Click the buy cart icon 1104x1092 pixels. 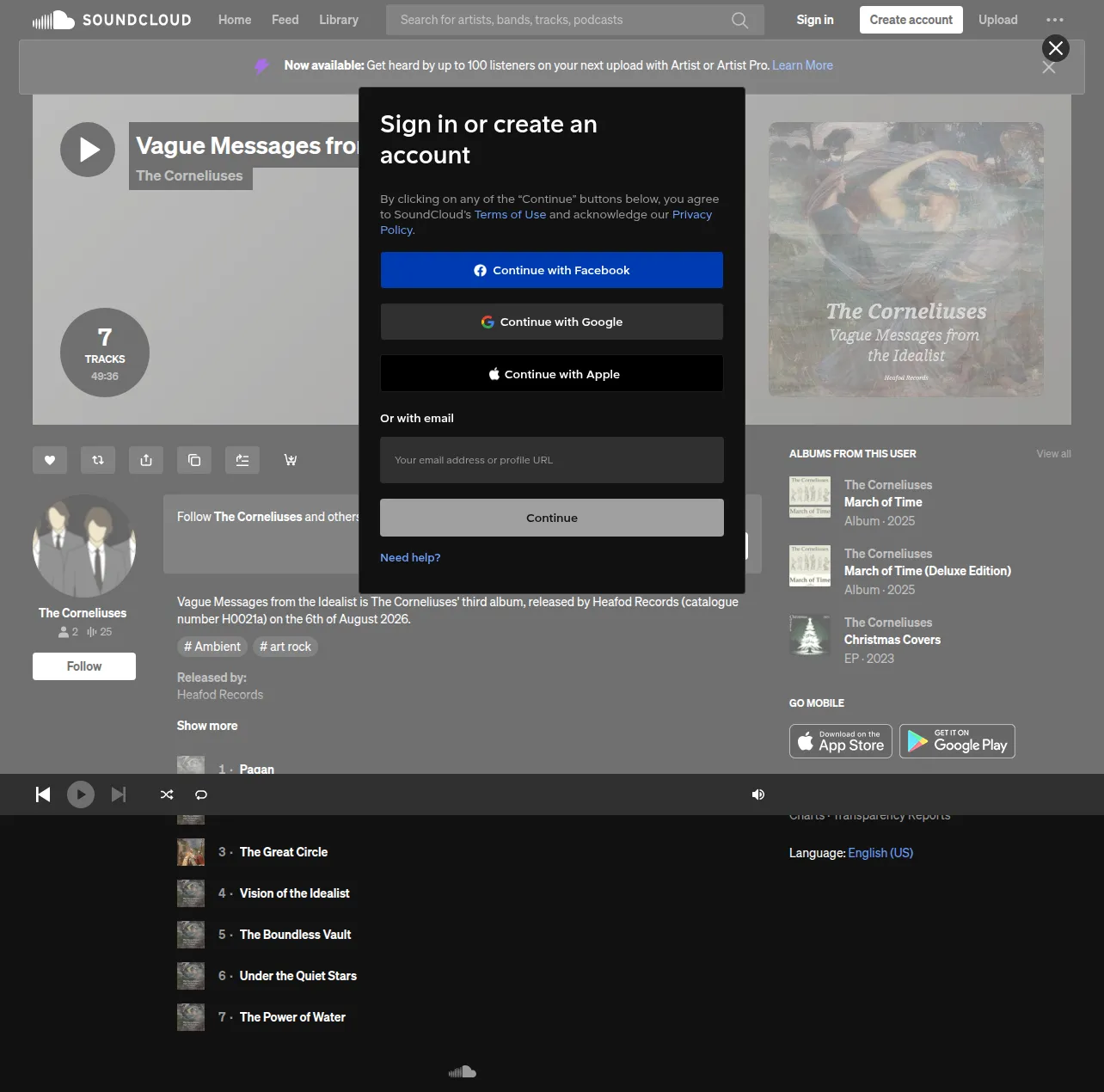tap(291, 460)
